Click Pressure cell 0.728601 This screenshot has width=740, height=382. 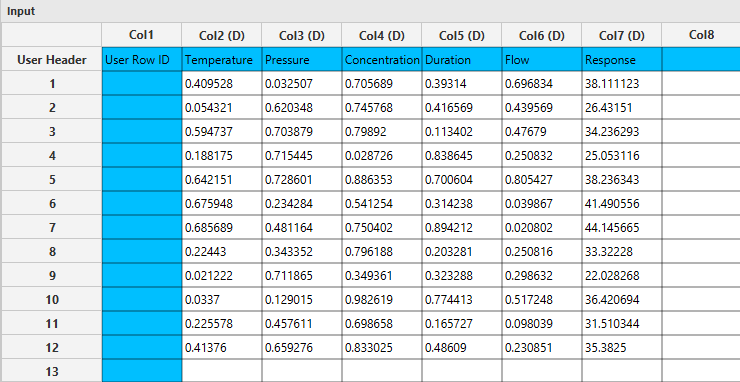pos(302,179)
